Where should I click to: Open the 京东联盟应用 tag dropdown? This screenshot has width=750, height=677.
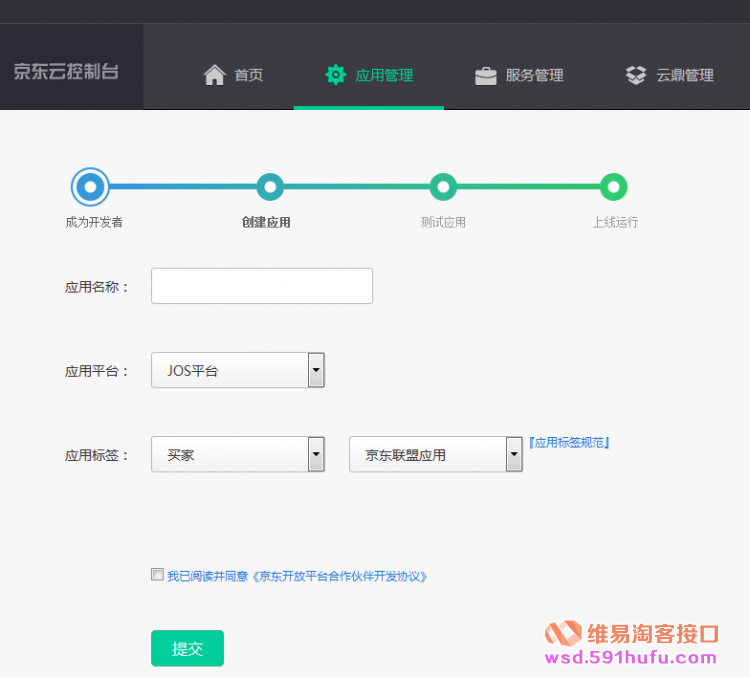[x=436, y=454]
